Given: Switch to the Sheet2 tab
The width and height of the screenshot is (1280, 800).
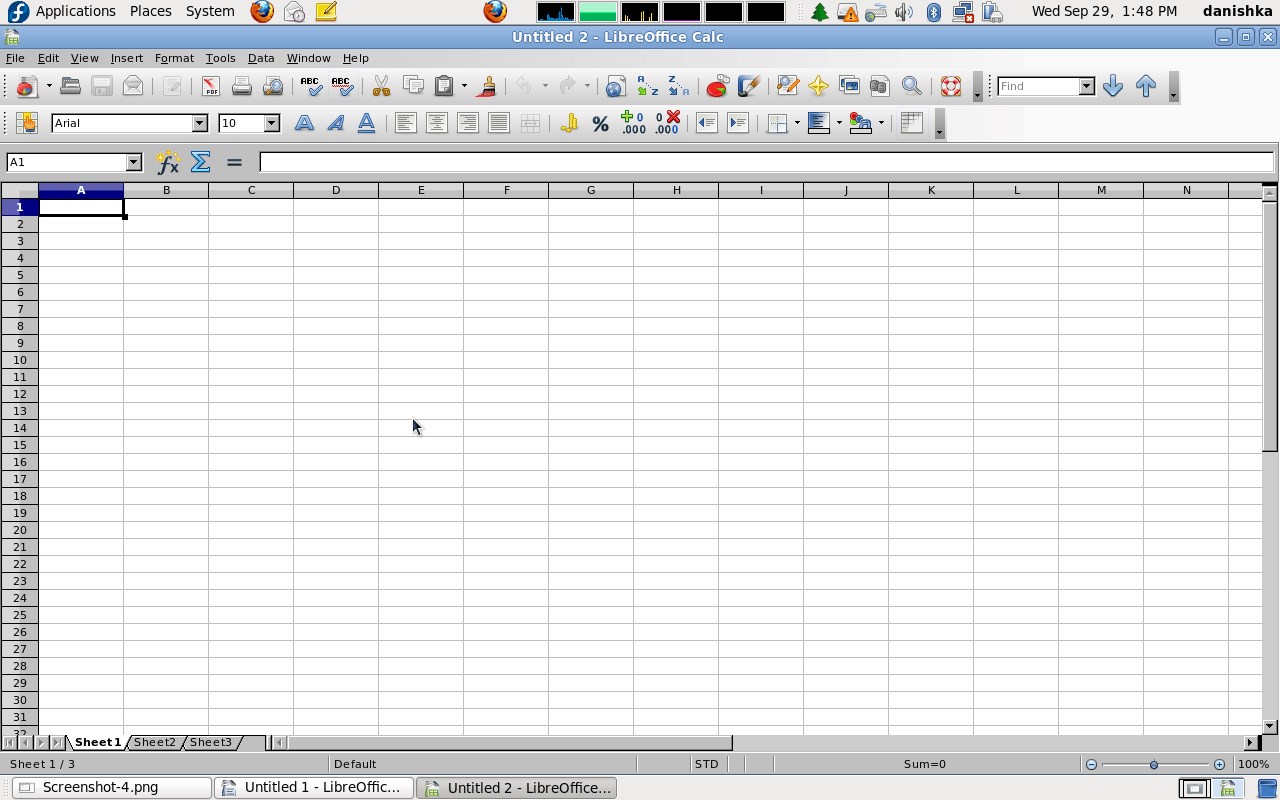Looking at the screenshot, I should (x=155, y=742).
